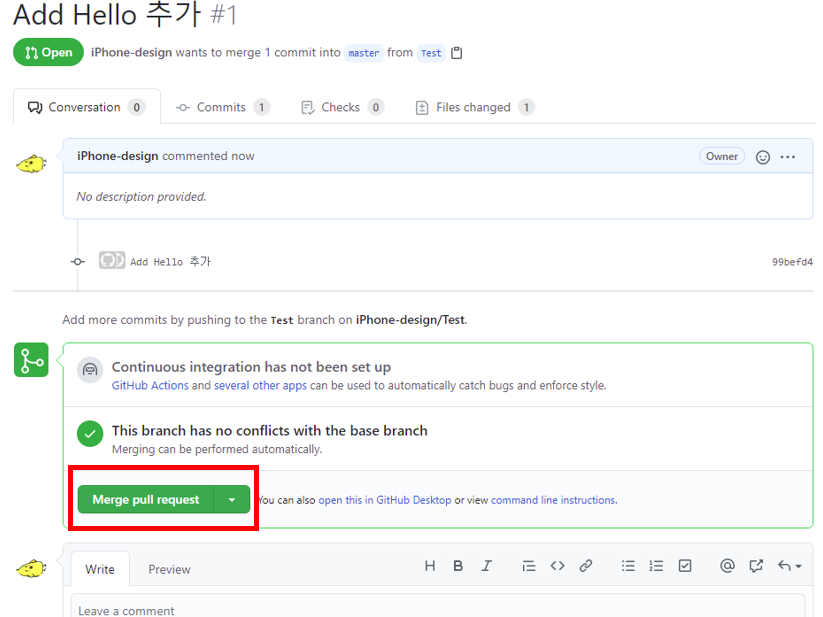This screenshot has width=823, height=617.
Task: Focus the Leave a comment field
Action: tap(438, 607)
